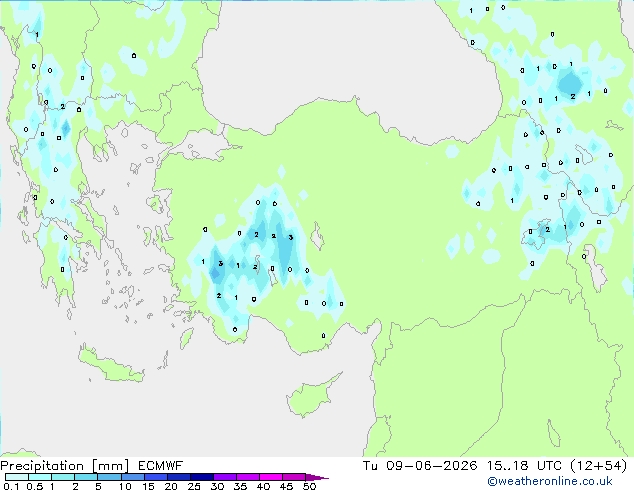Viewport: 634px width, 490px height.
Task: Click the 0.1 mm legend color swatch
Action: coord(17,477)
